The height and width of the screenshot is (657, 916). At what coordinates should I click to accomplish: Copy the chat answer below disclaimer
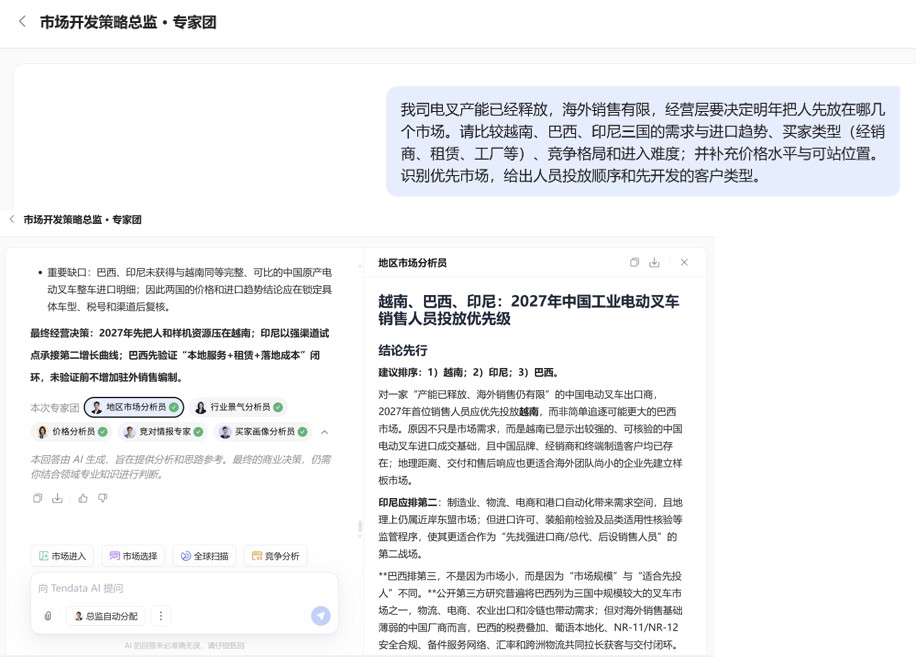(x=37, y=498)
